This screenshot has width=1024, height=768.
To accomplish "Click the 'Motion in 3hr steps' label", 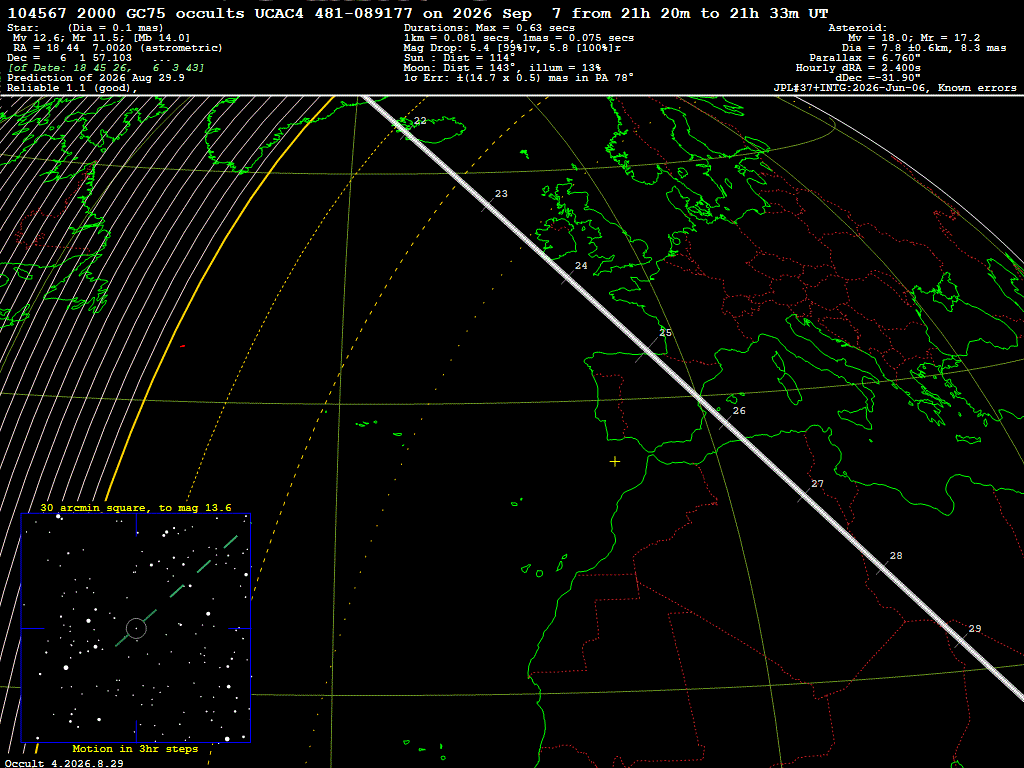I will pyautogui.click(x=135, y=749).
